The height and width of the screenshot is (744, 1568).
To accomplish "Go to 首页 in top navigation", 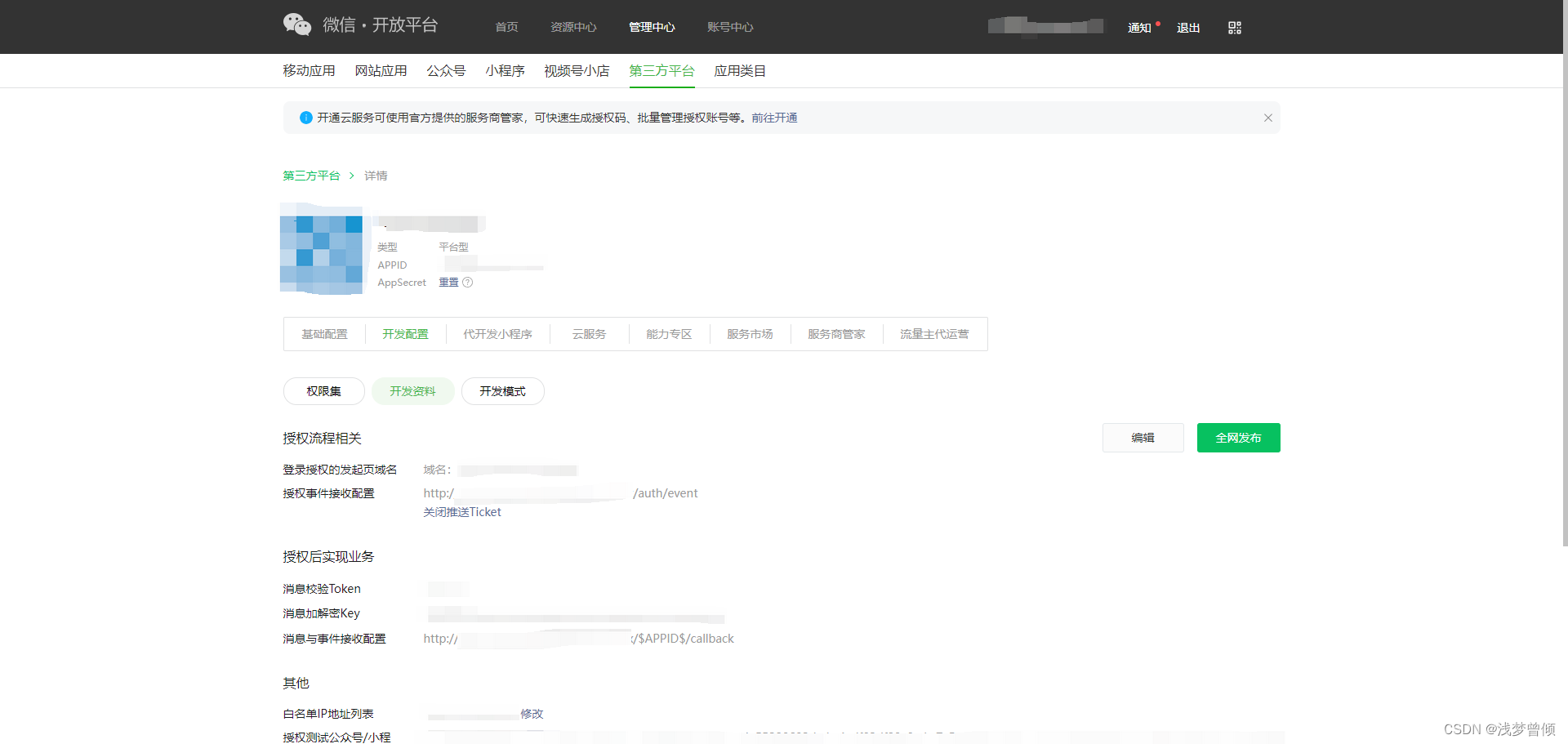I will pos(506,27).
